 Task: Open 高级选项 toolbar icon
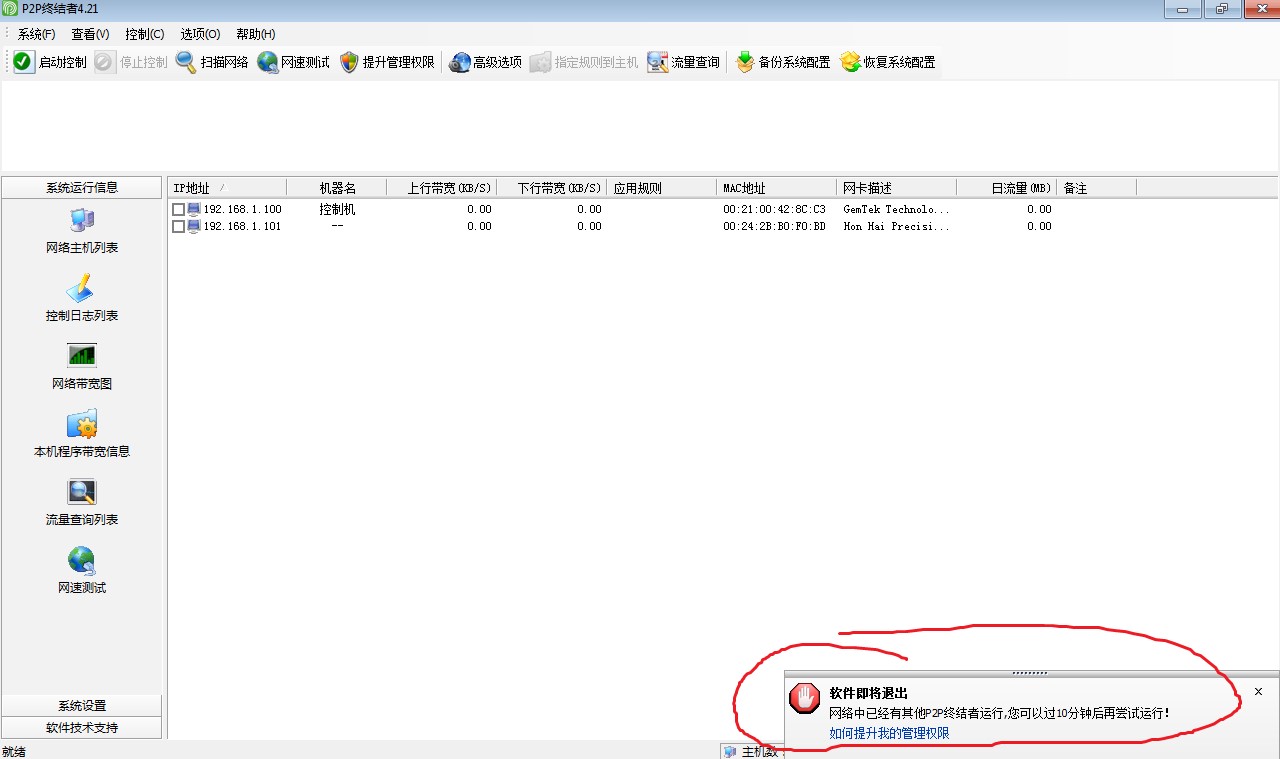[459, 62]
